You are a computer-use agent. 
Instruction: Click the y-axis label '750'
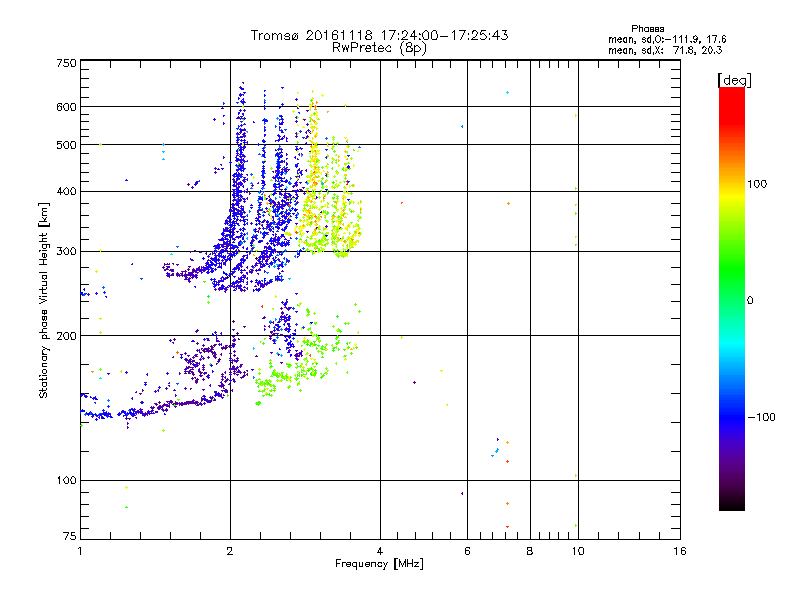coord(66,63)
